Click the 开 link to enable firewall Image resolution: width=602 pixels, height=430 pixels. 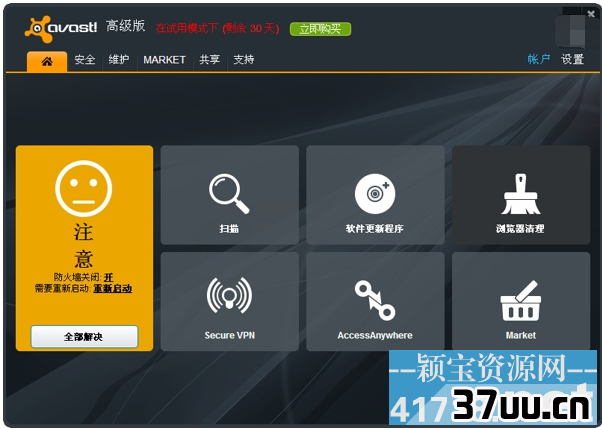(x=109, y=277)
